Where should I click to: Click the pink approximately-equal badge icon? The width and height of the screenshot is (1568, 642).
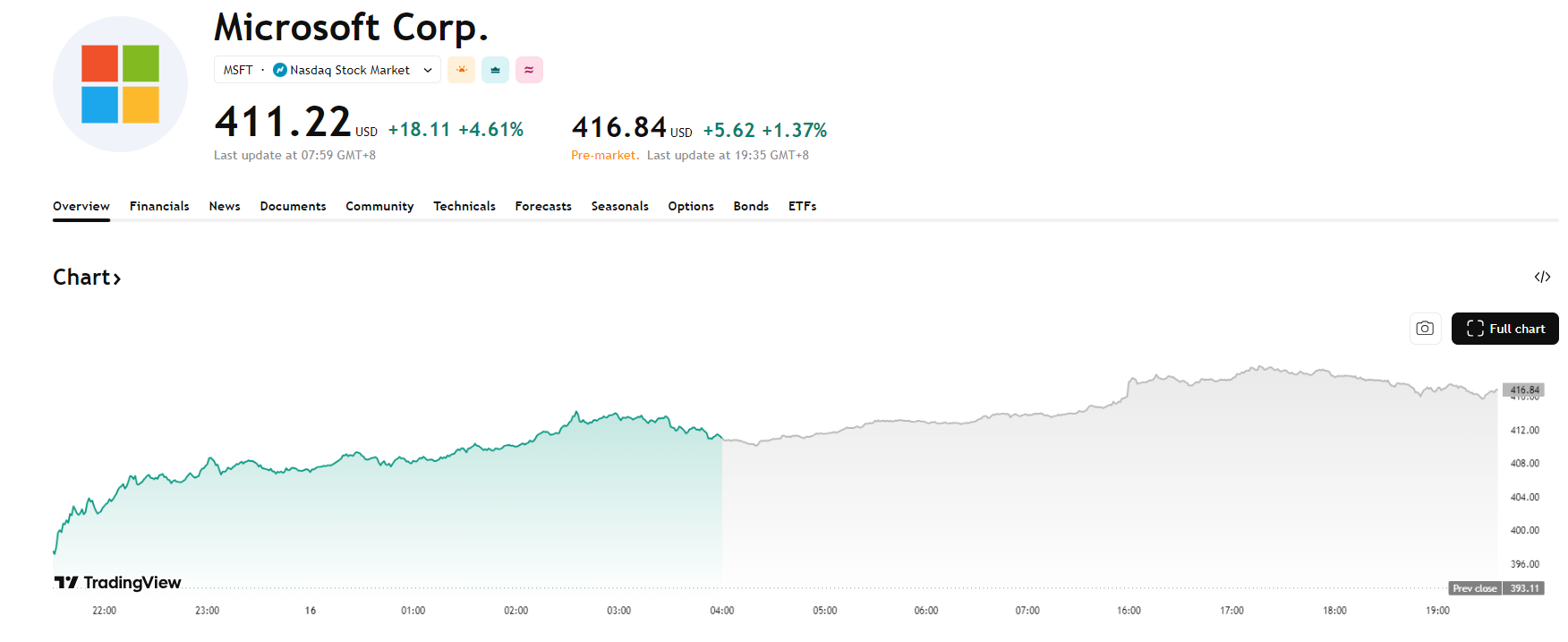click(x=529, y=70)
